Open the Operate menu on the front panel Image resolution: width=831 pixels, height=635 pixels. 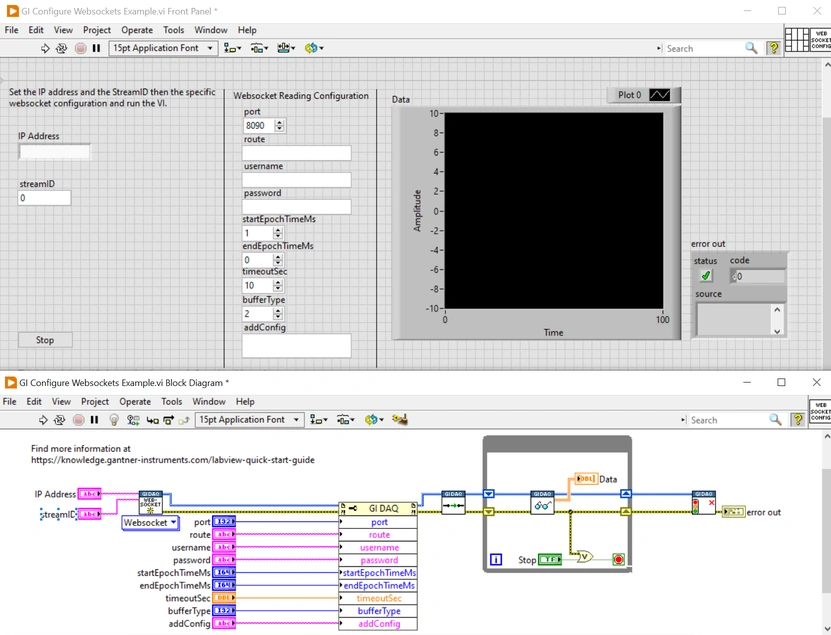coord(137,30)
